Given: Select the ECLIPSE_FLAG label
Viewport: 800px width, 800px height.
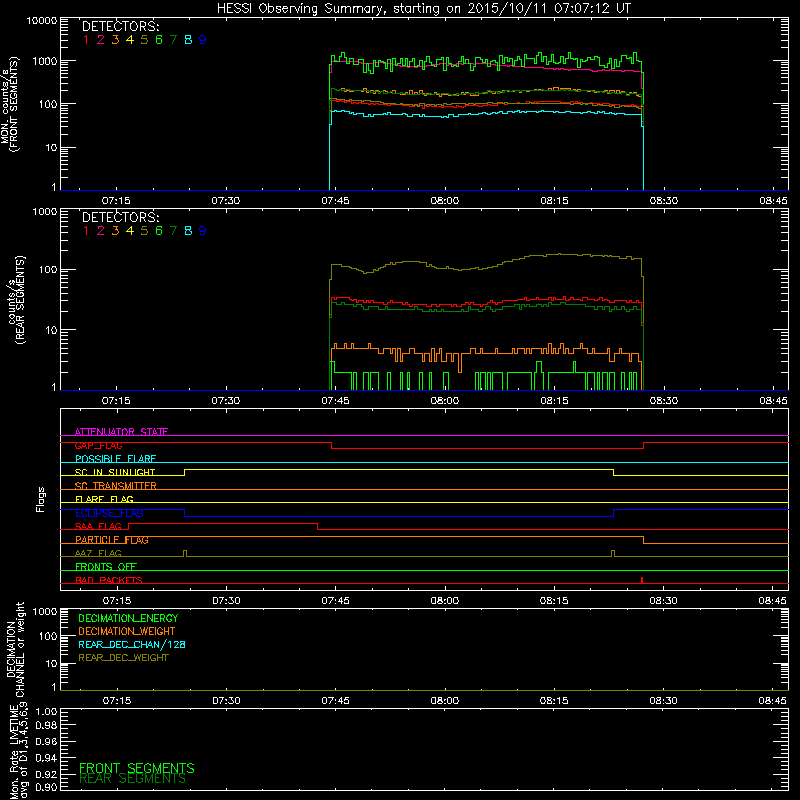Looking at the screenshot, I should (x=109, y=513).
